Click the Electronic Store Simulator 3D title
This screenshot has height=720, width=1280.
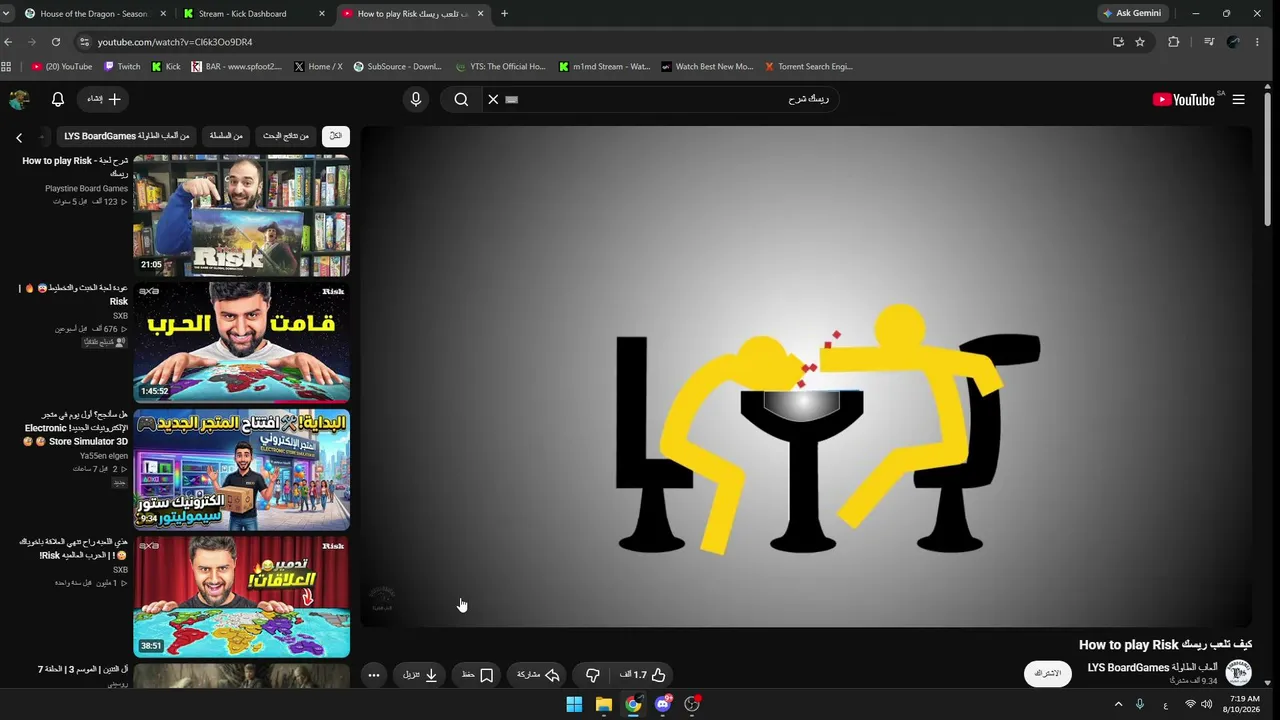coord(75,428)
